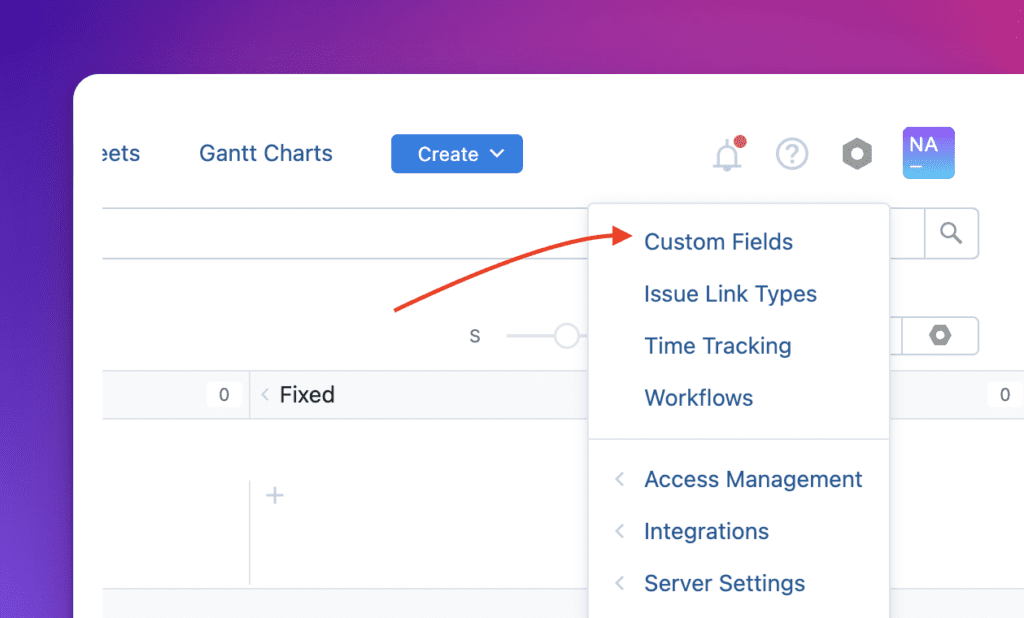
Task: Open the administration hexagon gear menu
Action: click(x=857, y=154)
